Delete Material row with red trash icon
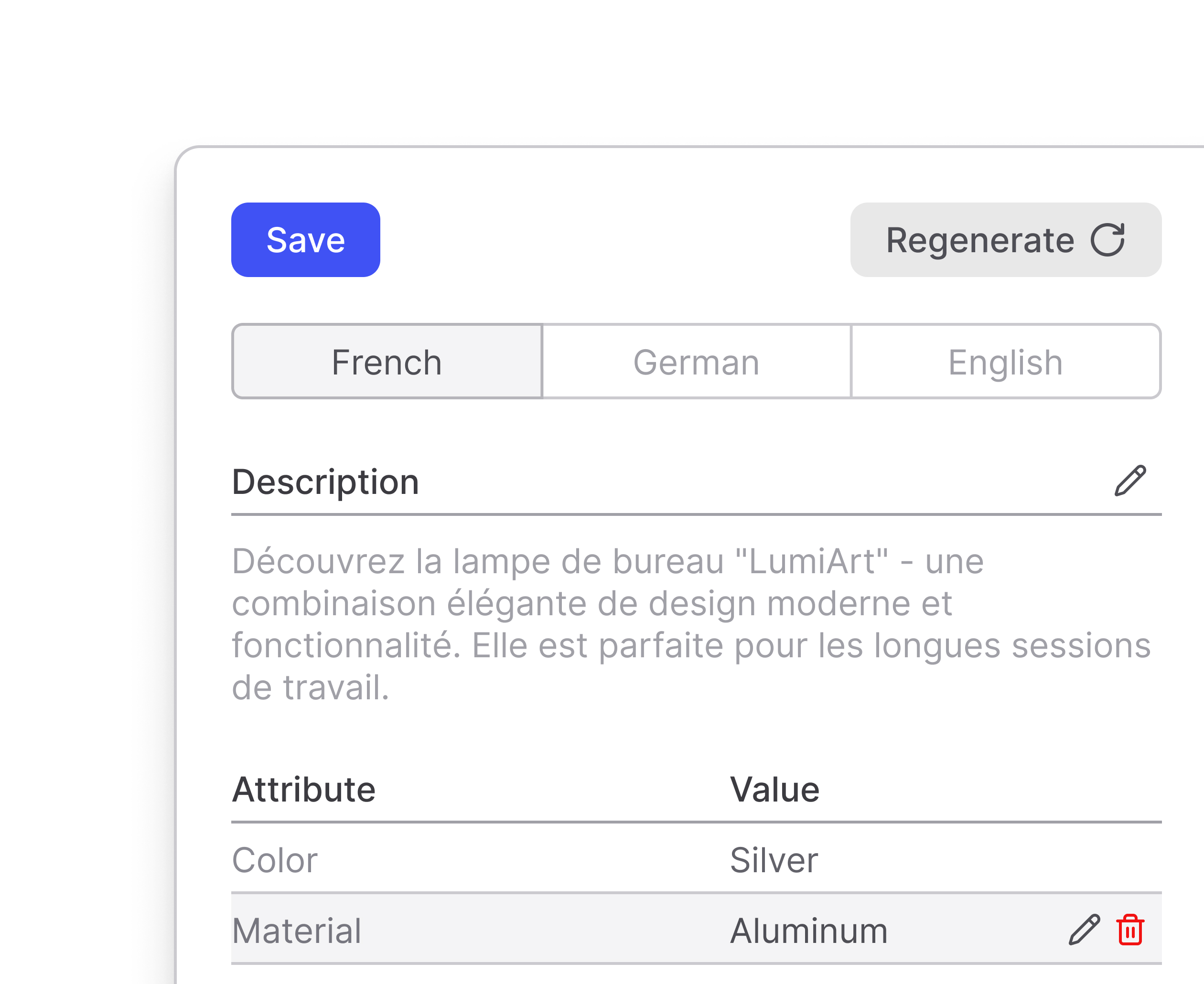The width and height of the screenshot is (1204, 984). [x=1130, y=930]
